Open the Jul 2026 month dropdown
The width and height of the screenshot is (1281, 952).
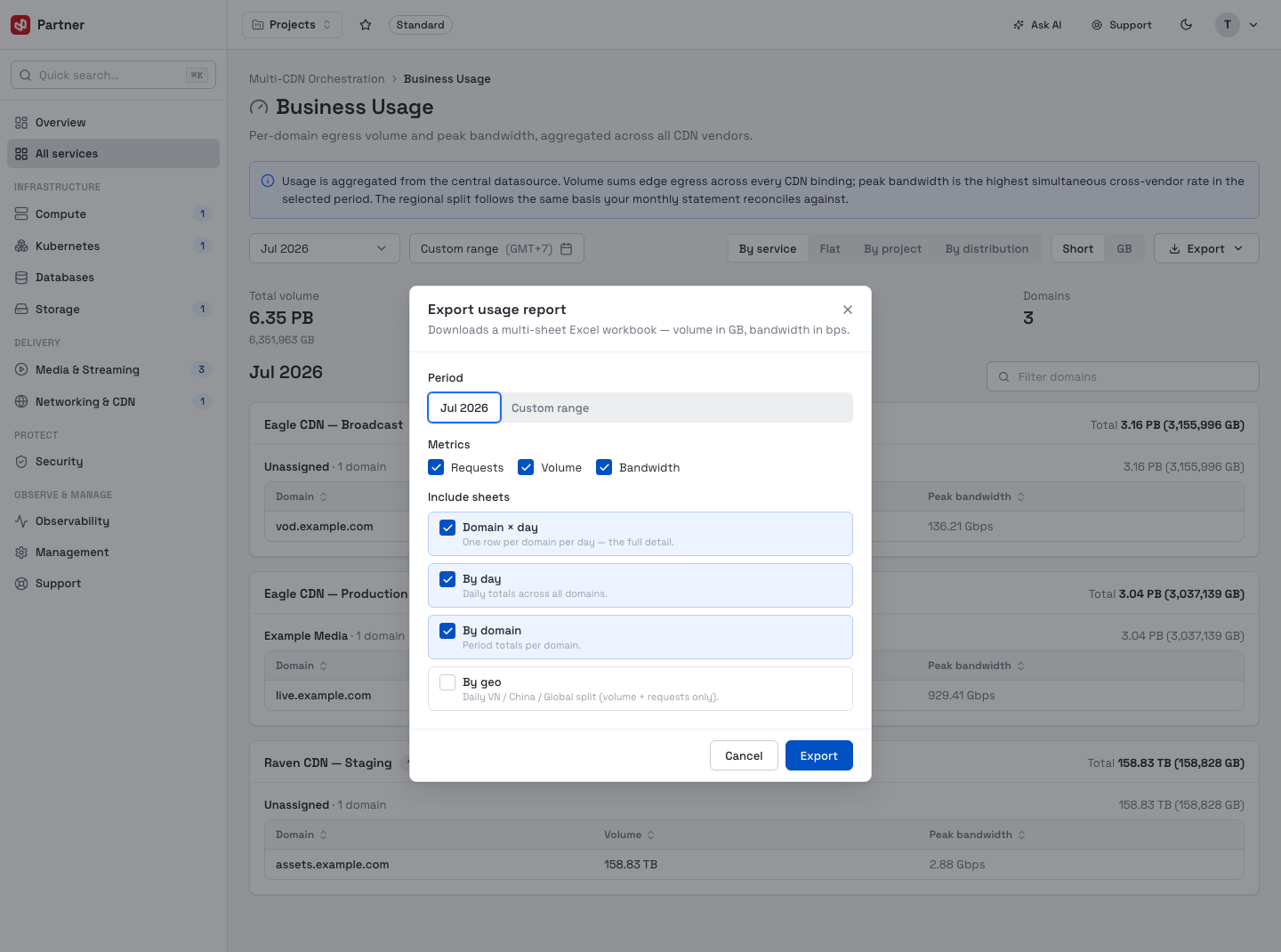[325, 249]
